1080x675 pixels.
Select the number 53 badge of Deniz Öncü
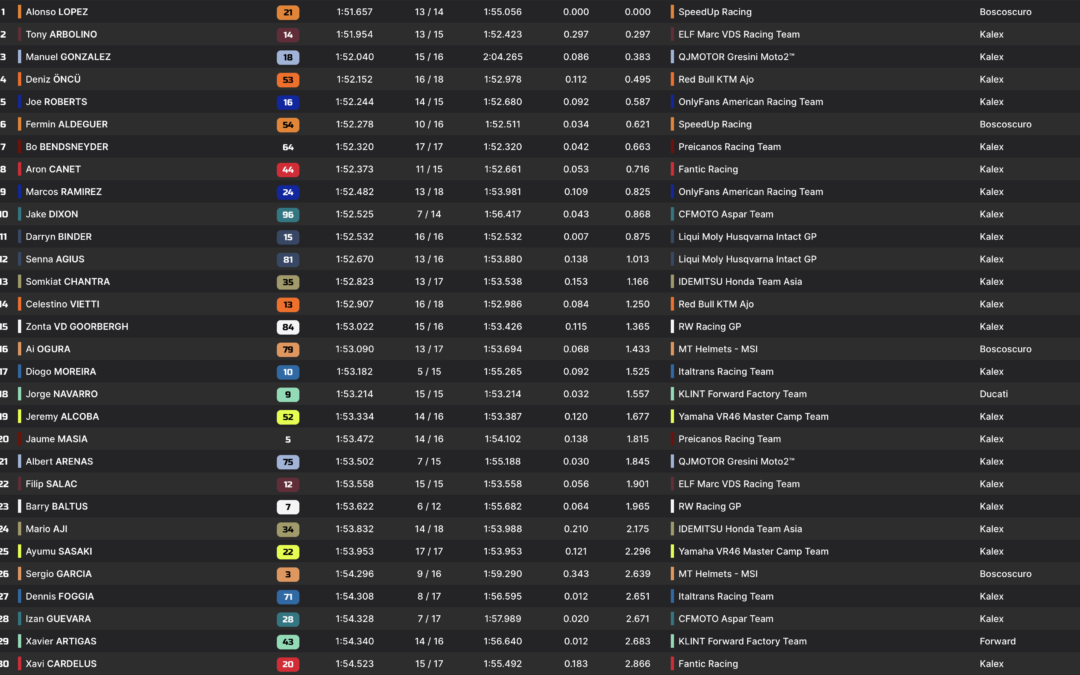point(288,79)
